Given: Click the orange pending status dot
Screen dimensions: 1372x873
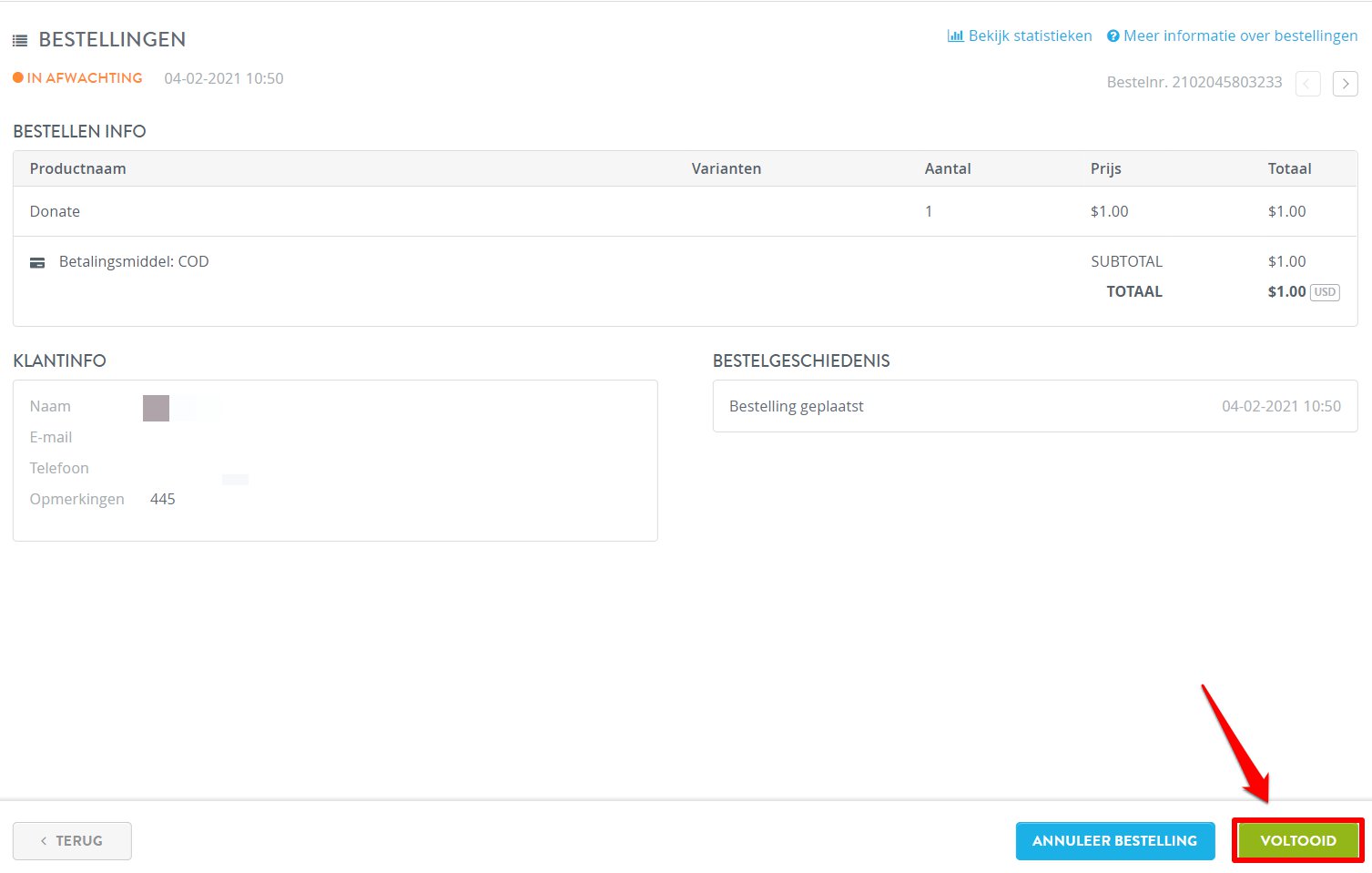Looking at the screenshot, I should point(18,78).
